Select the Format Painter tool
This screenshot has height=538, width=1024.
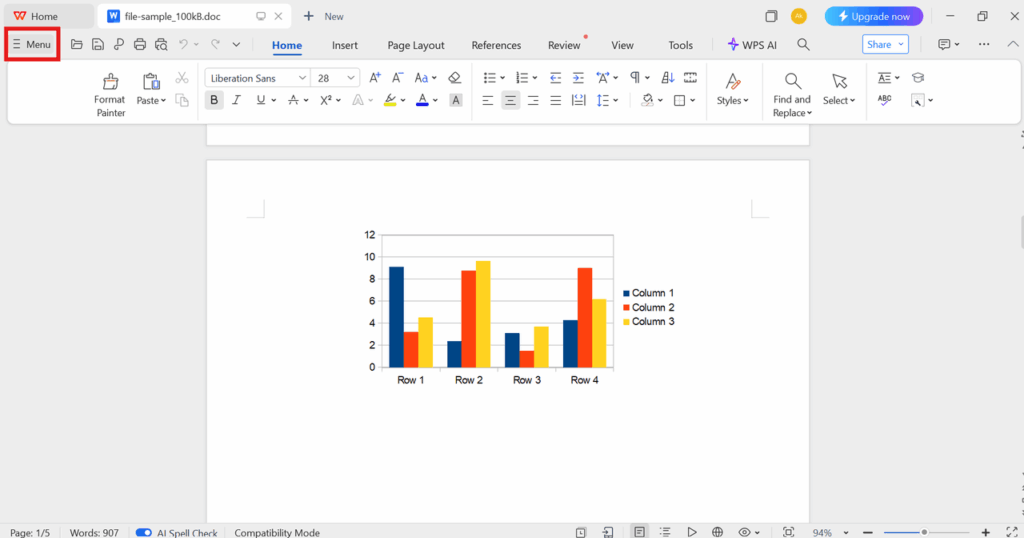(110, 95)
